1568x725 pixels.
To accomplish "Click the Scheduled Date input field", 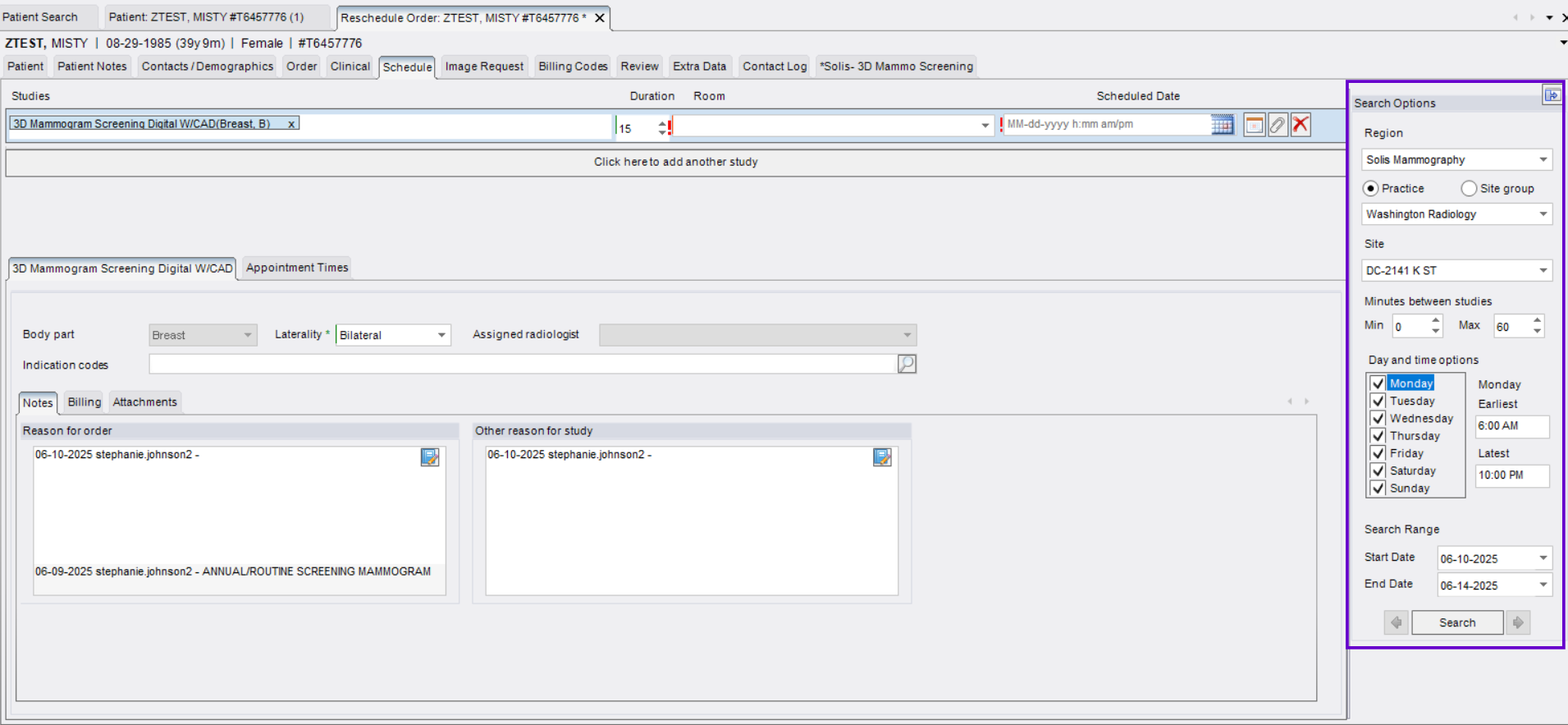I will 1108,125.
